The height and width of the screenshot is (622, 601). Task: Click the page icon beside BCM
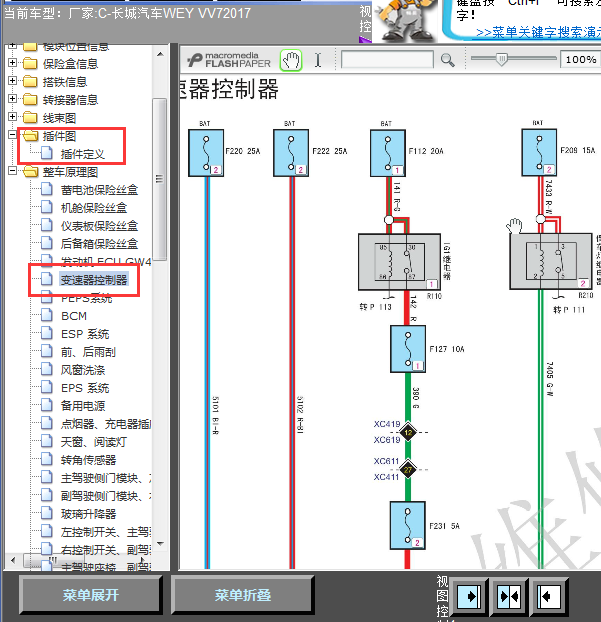click(x=47, y=315)
